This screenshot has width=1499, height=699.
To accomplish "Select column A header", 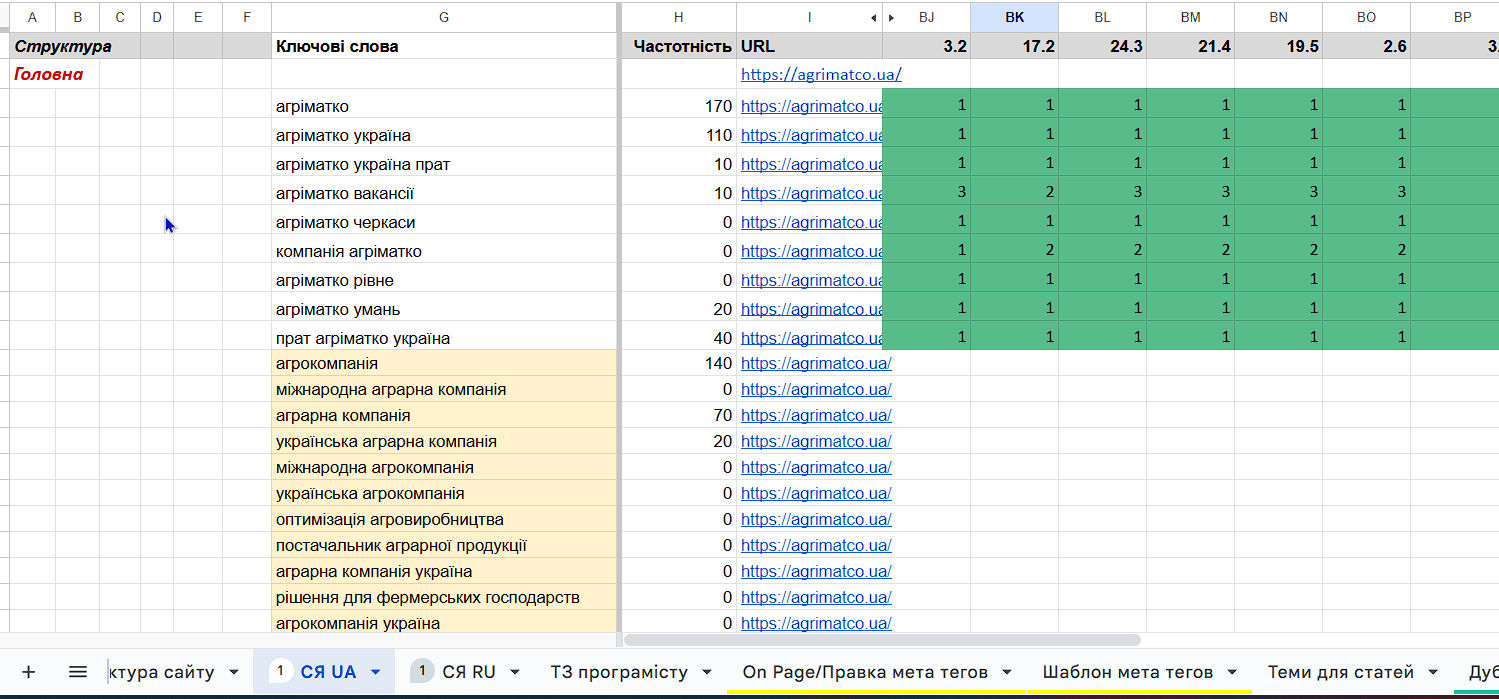I will [33, 17].
